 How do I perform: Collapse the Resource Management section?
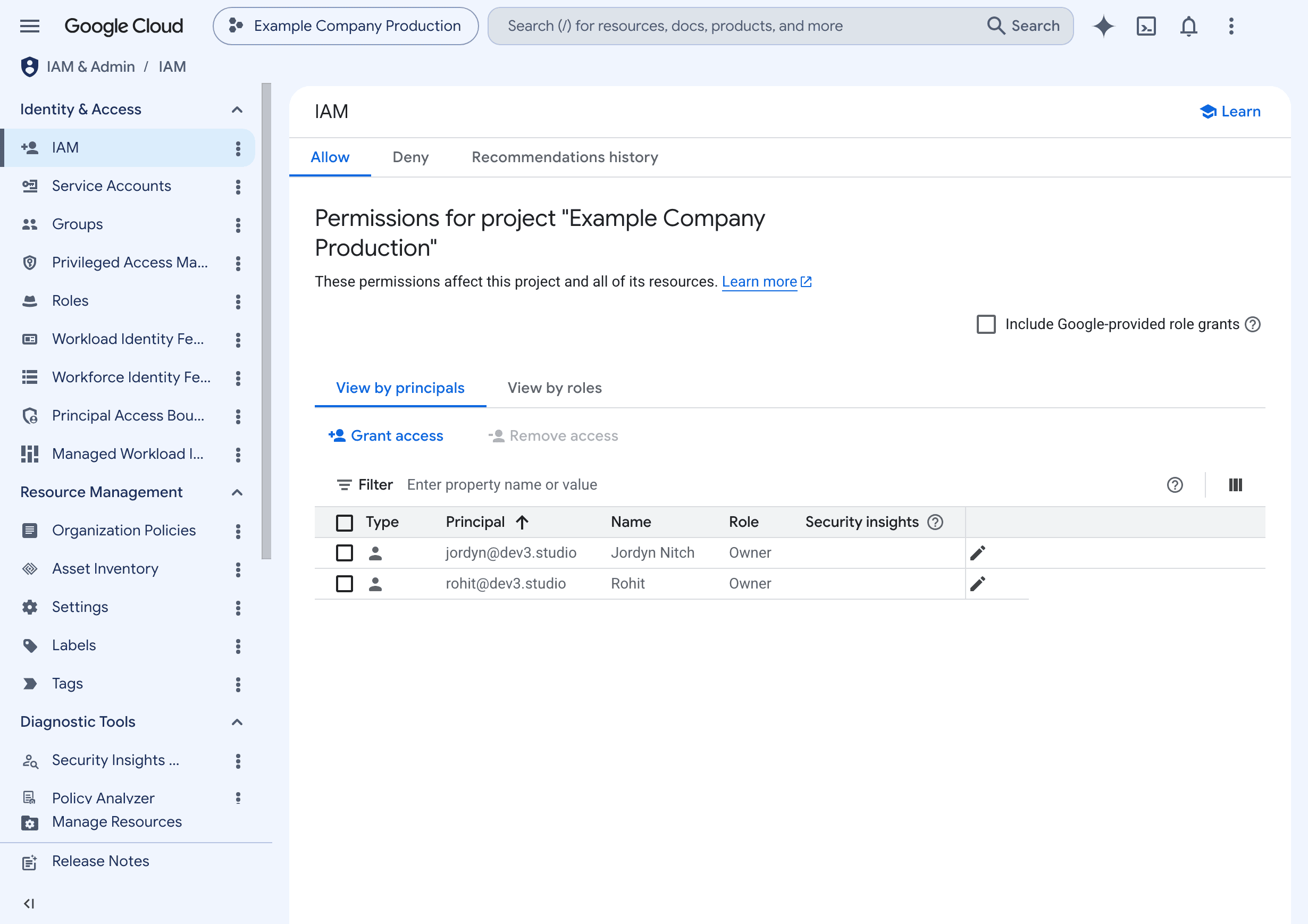[x=238, y=492]
